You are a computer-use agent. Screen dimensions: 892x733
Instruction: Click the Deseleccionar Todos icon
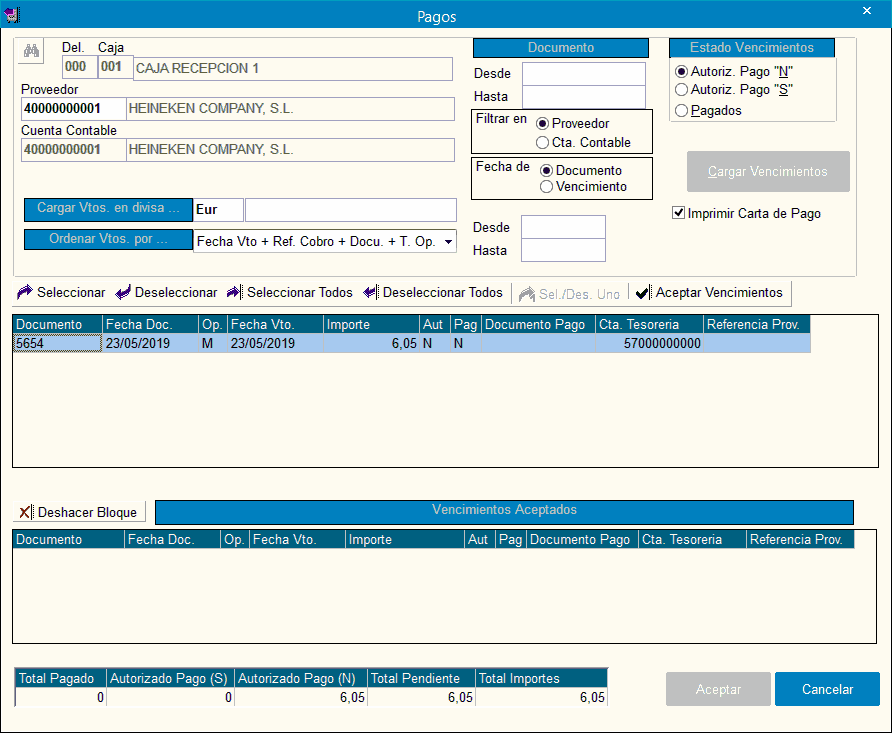click(x=370, y=293)
